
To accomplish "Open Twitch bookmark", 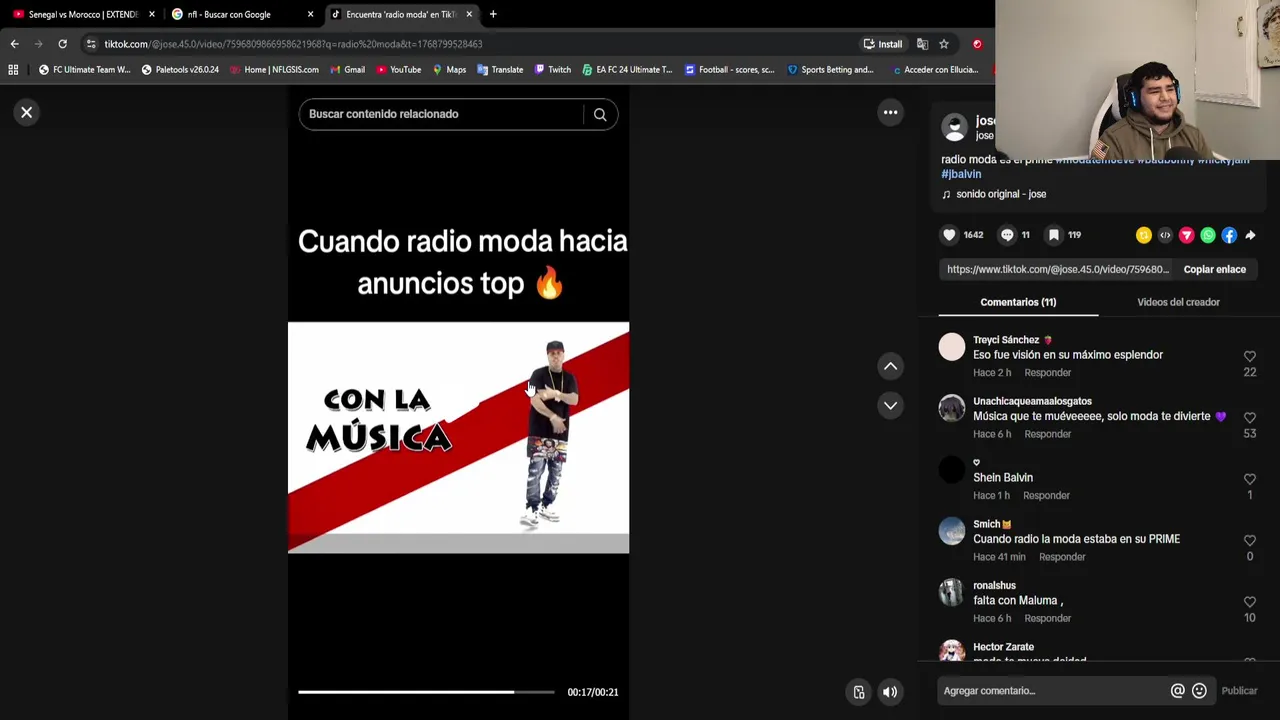I will 553,70.
